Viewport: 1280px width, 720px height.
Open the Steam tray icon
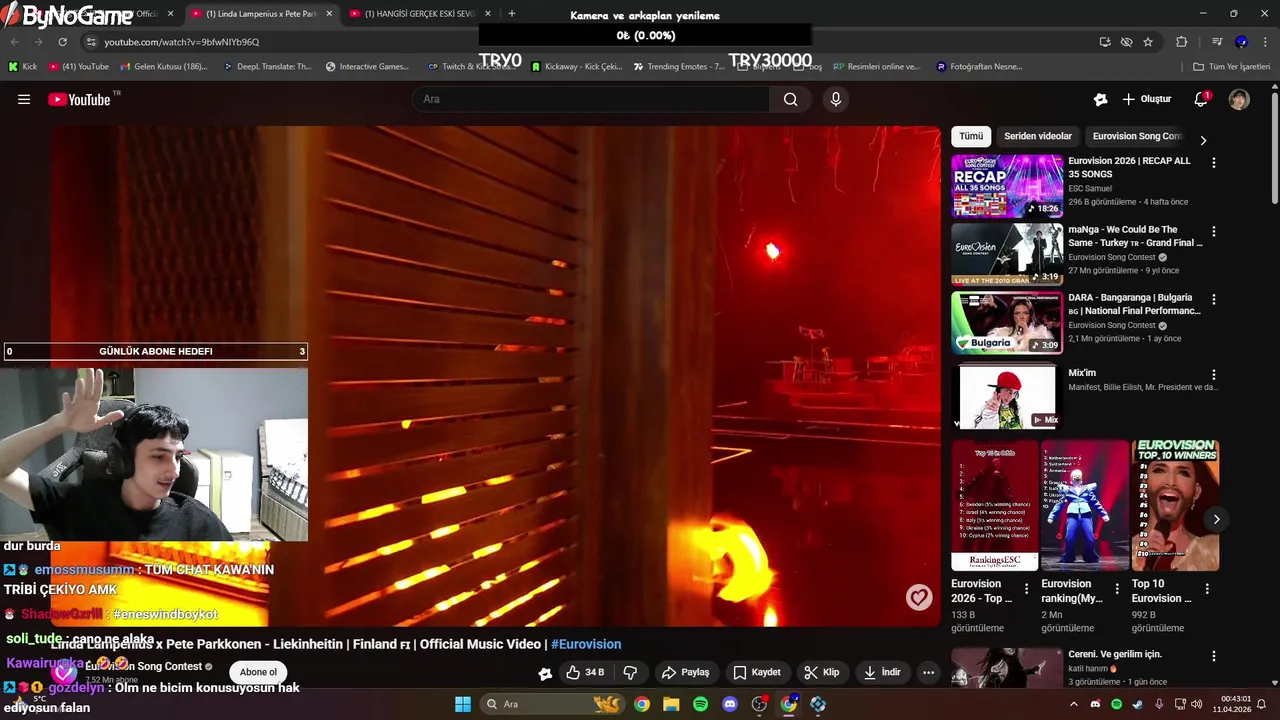[x=1137, y=704]
